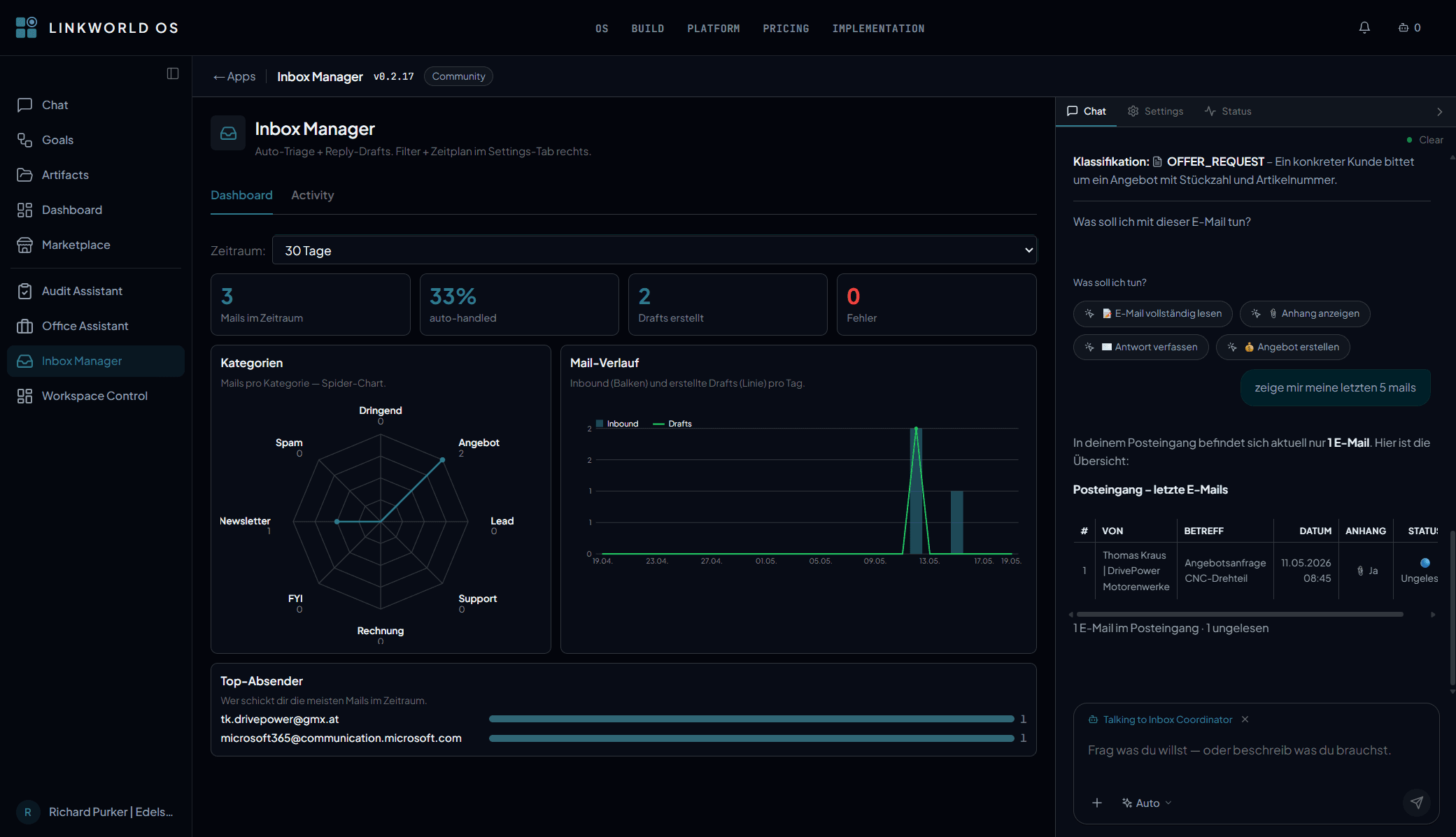Launch Audit Assistant from sidebar
Viewport: 1456px width, 837px height.
tap(96, 291)
